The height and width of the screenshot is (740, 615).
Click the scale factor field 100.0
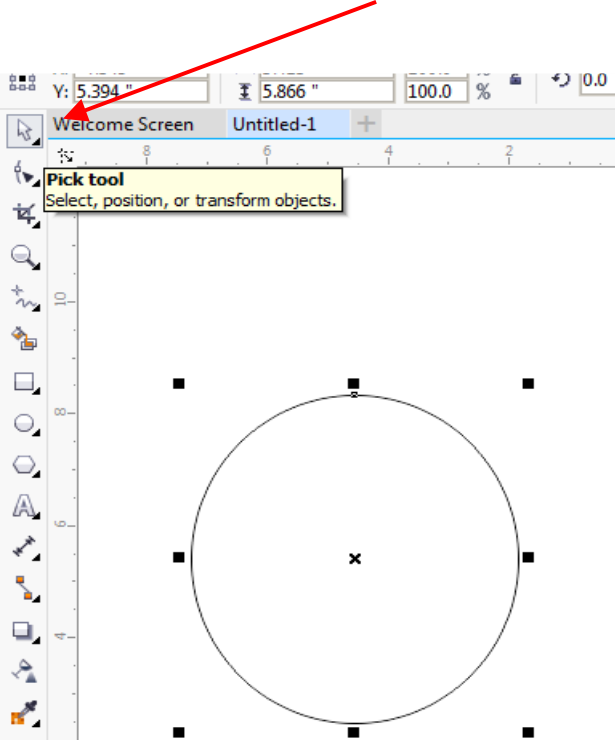tap(436, 92)
